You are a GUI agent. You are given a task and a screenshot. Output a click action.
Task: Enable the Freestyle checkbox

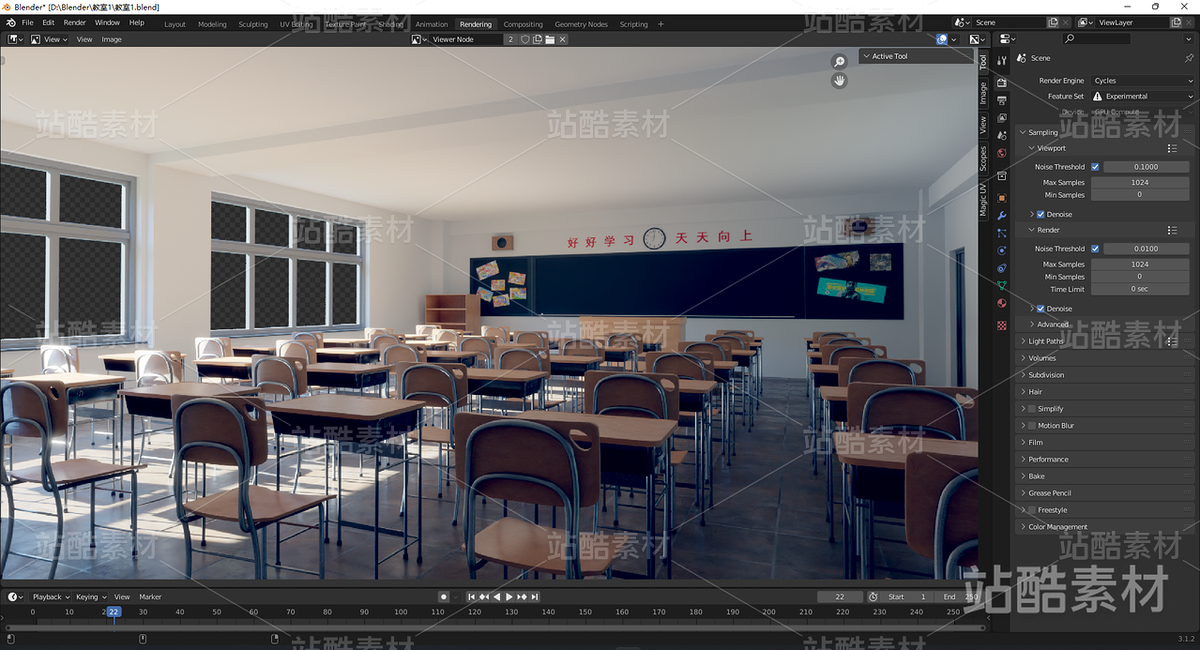1032,510
